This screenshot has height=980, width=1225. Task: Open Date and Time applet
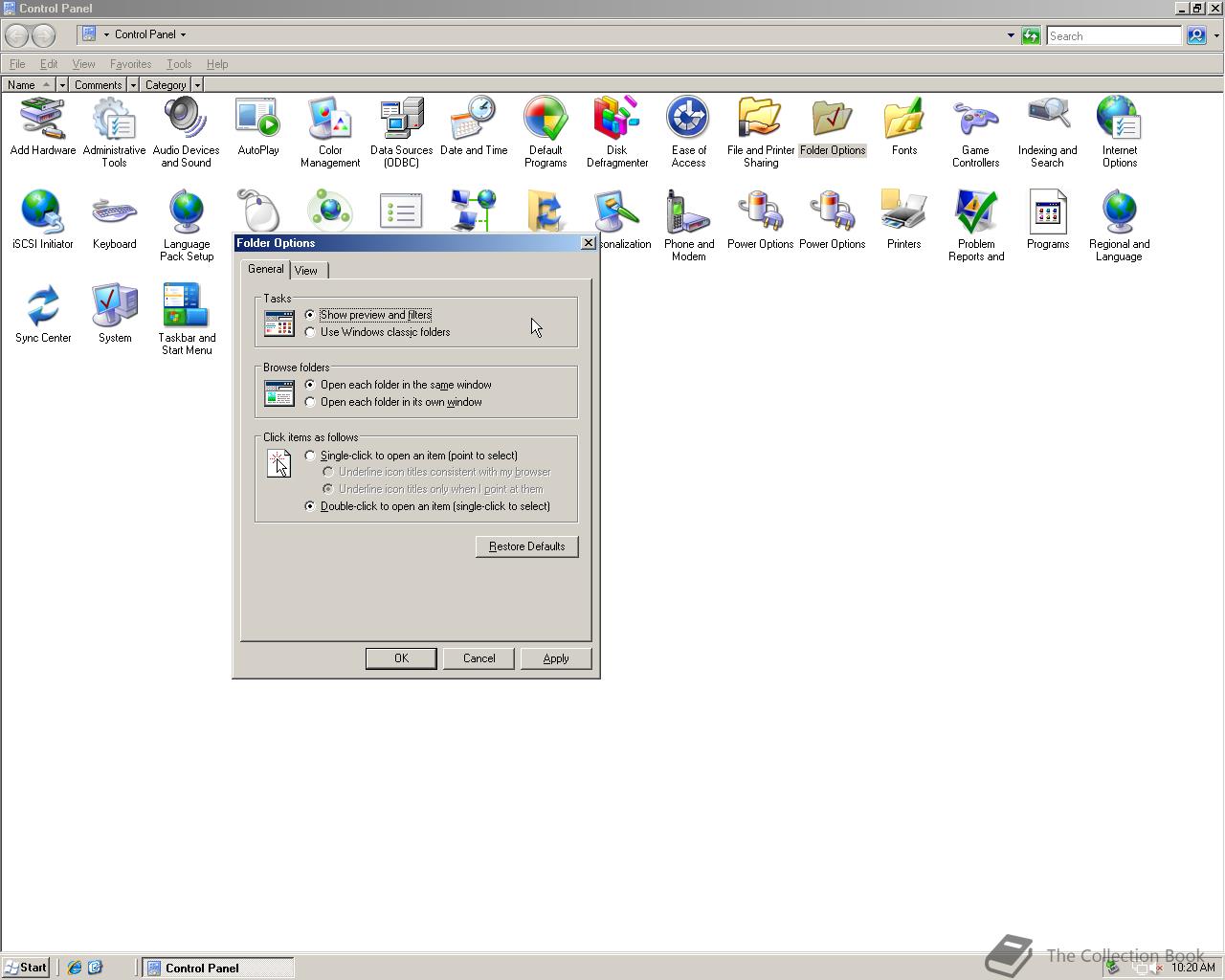click(x=474, y=126)
